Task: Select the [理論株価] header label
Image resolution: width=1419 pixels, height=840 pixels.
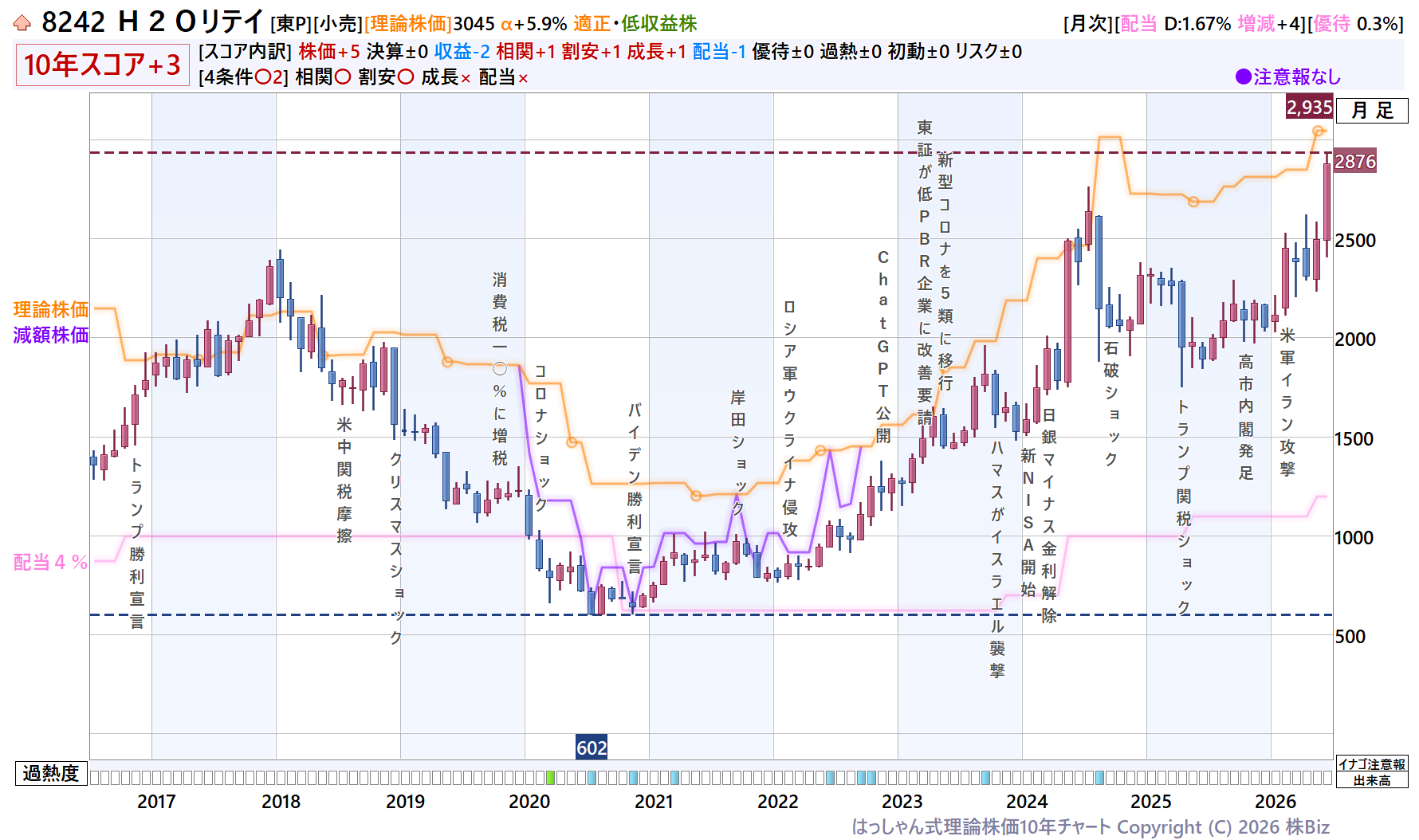Action: coord(408,24)
